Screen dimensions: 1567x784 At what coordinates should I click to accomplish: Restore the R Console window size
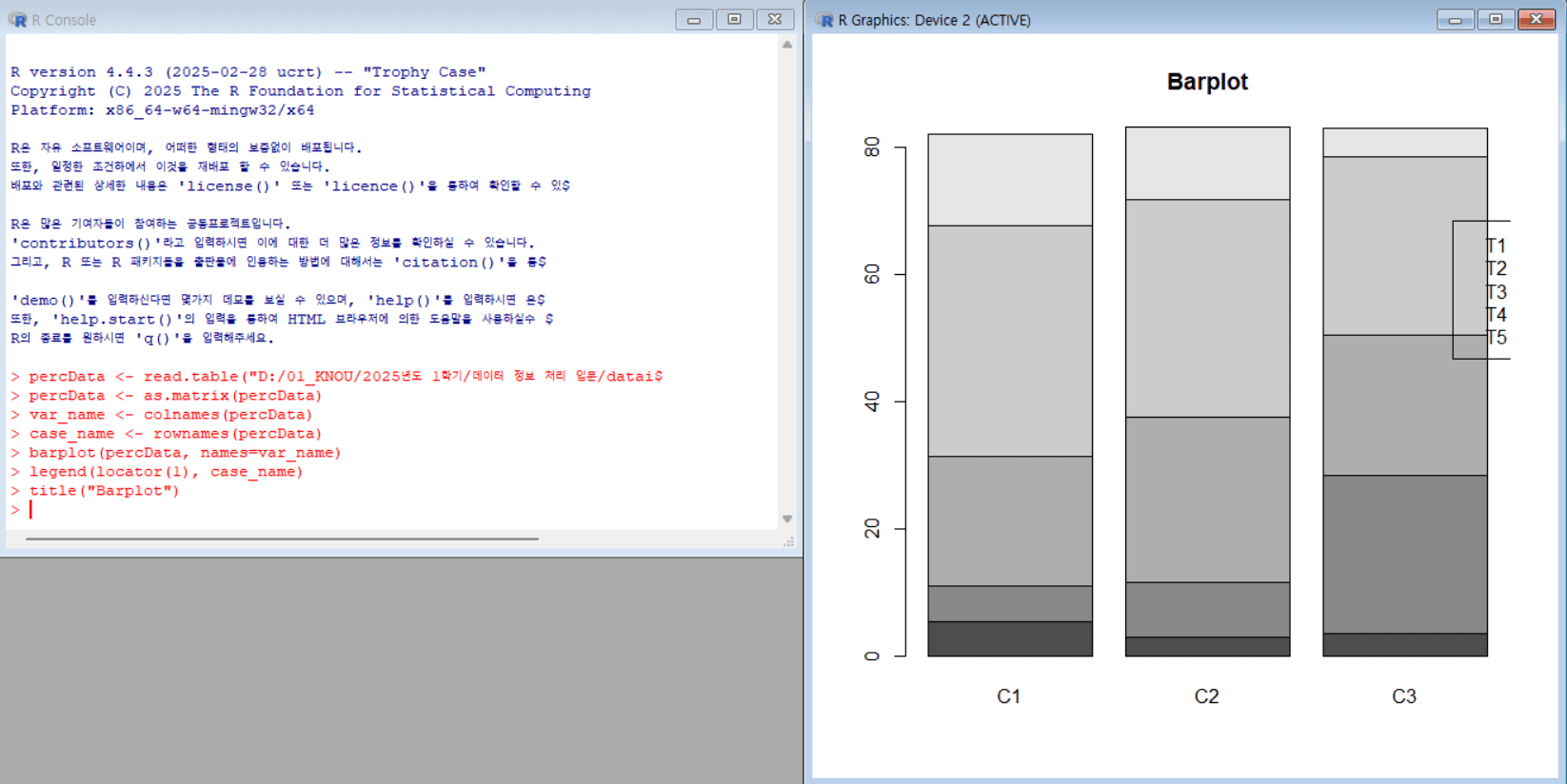[x=734, y=20]
